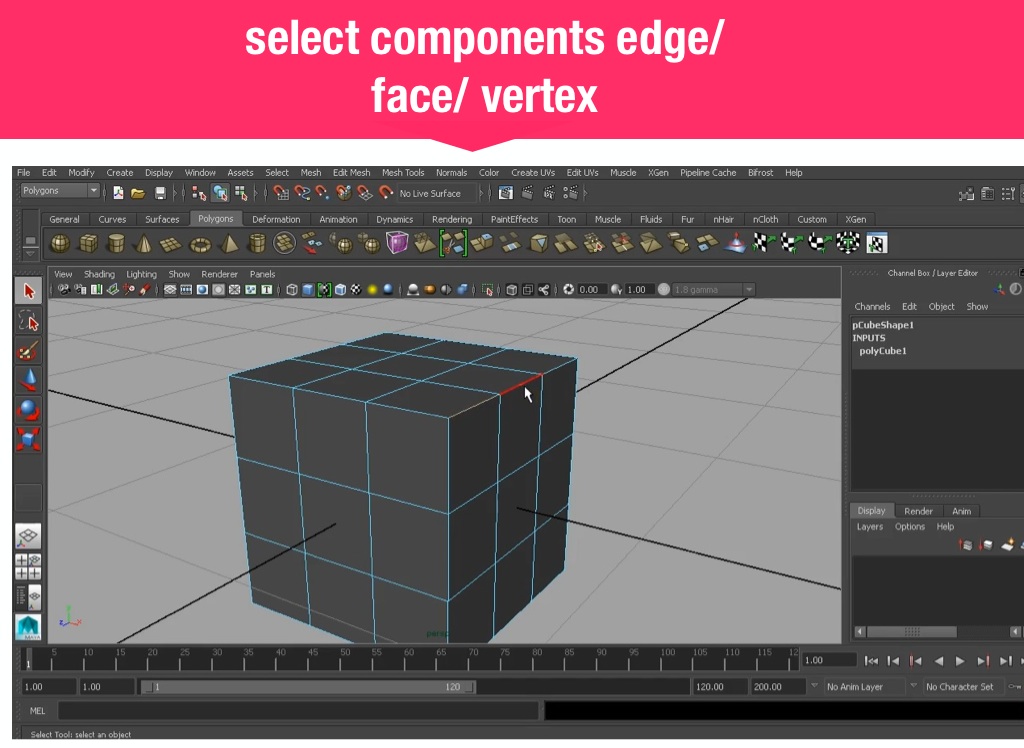1024x748 pixels.
Task: Choose the Paint Selection tool
Action: tap(28, 351)
